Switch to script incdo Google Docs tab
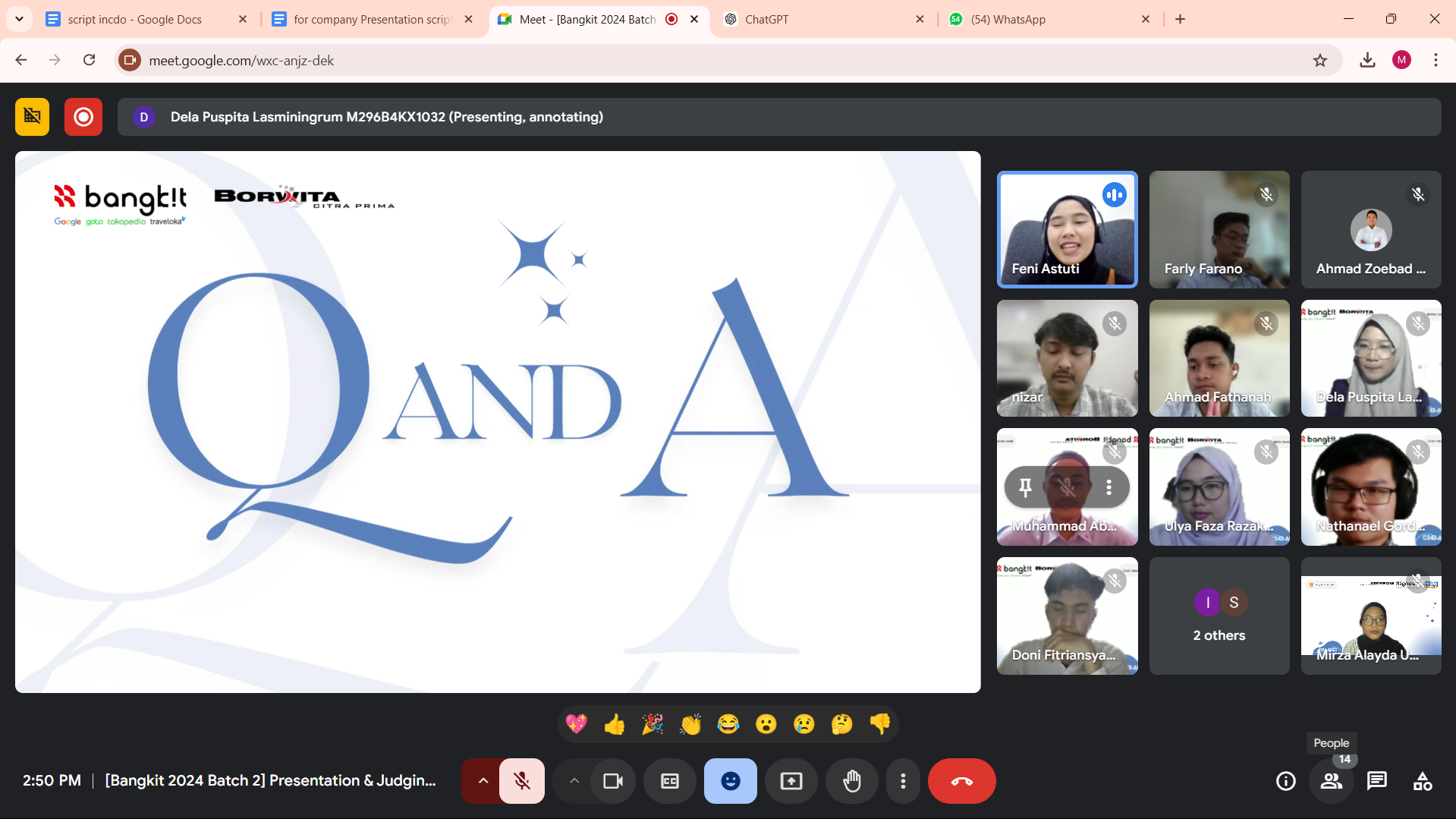Screen dimensions: 1456x819 [x=146, y=19]
